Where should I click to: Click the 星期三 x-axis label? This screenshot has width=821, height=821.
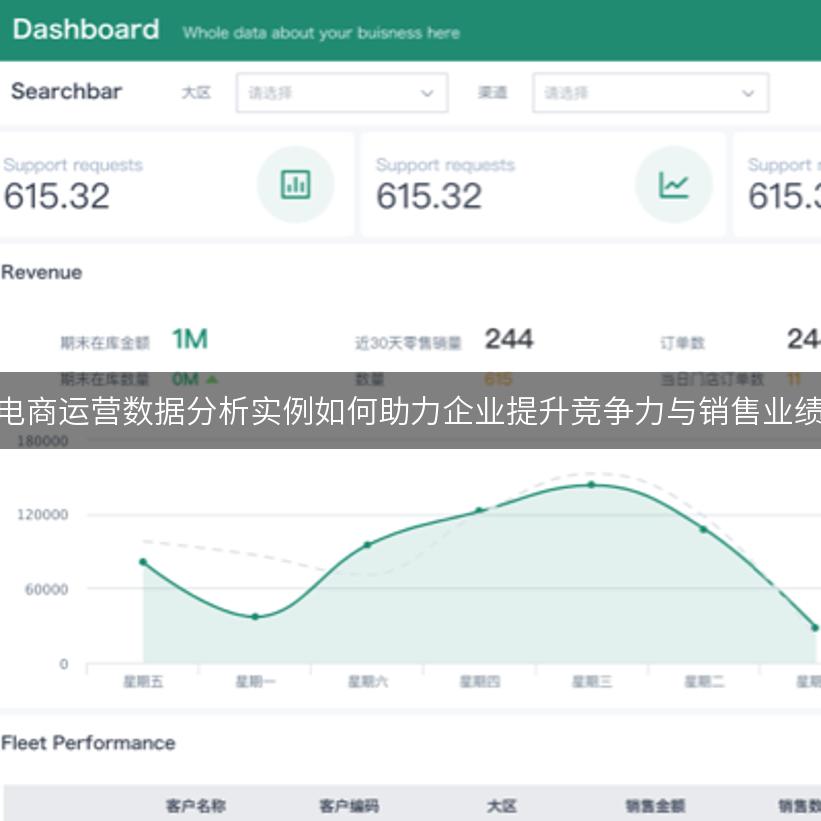click(x=592, y=681)
